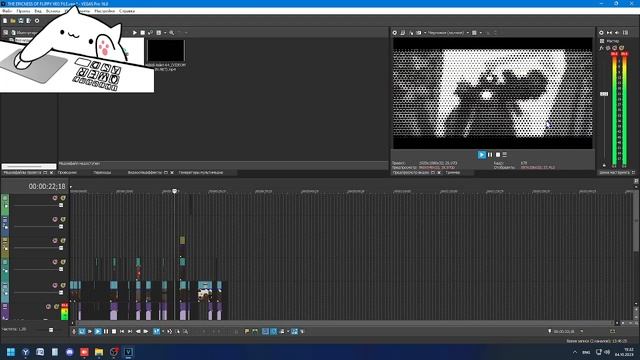Click the master volume fader handle
Viewport: 640px width, 360px height.
pos(604,94)
